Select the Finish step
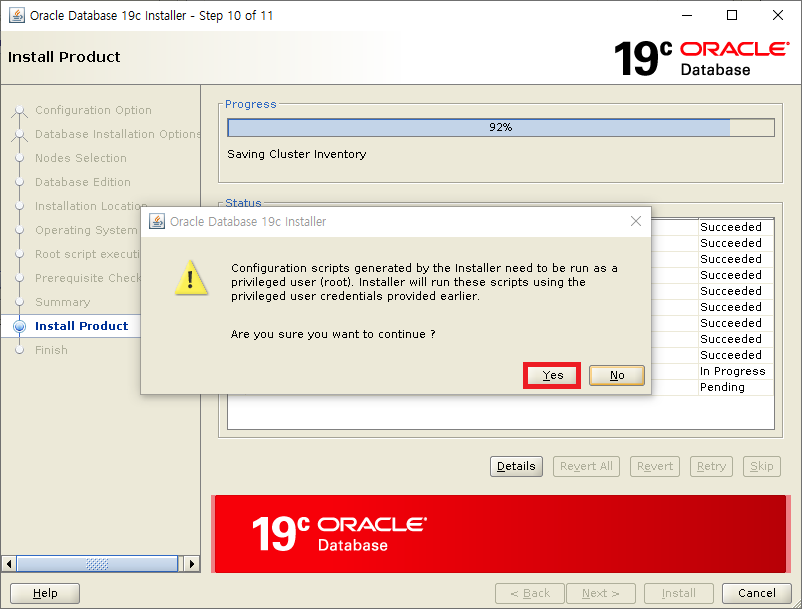This screenshot has height=609, width=802. 51,350
